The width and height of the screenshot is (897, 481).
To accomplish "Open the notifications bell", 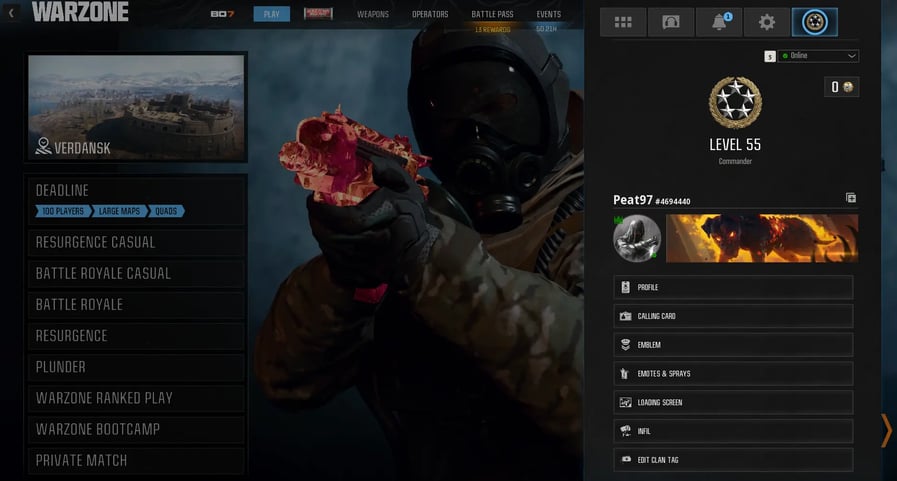I will [719, 22].
